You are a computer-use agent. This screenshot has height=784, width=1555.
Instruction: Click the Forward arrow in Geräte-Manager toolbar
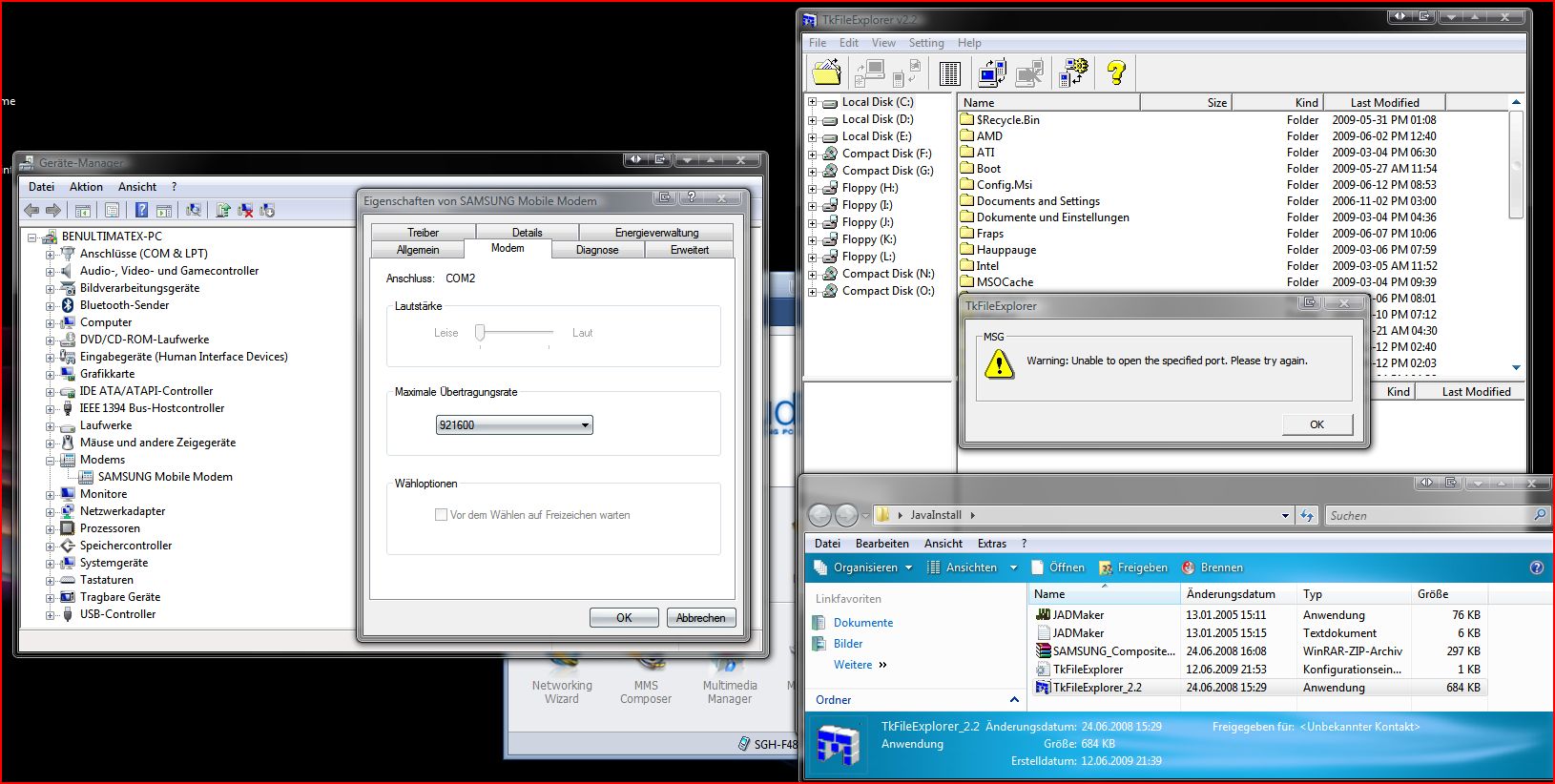tap(53, 210)
